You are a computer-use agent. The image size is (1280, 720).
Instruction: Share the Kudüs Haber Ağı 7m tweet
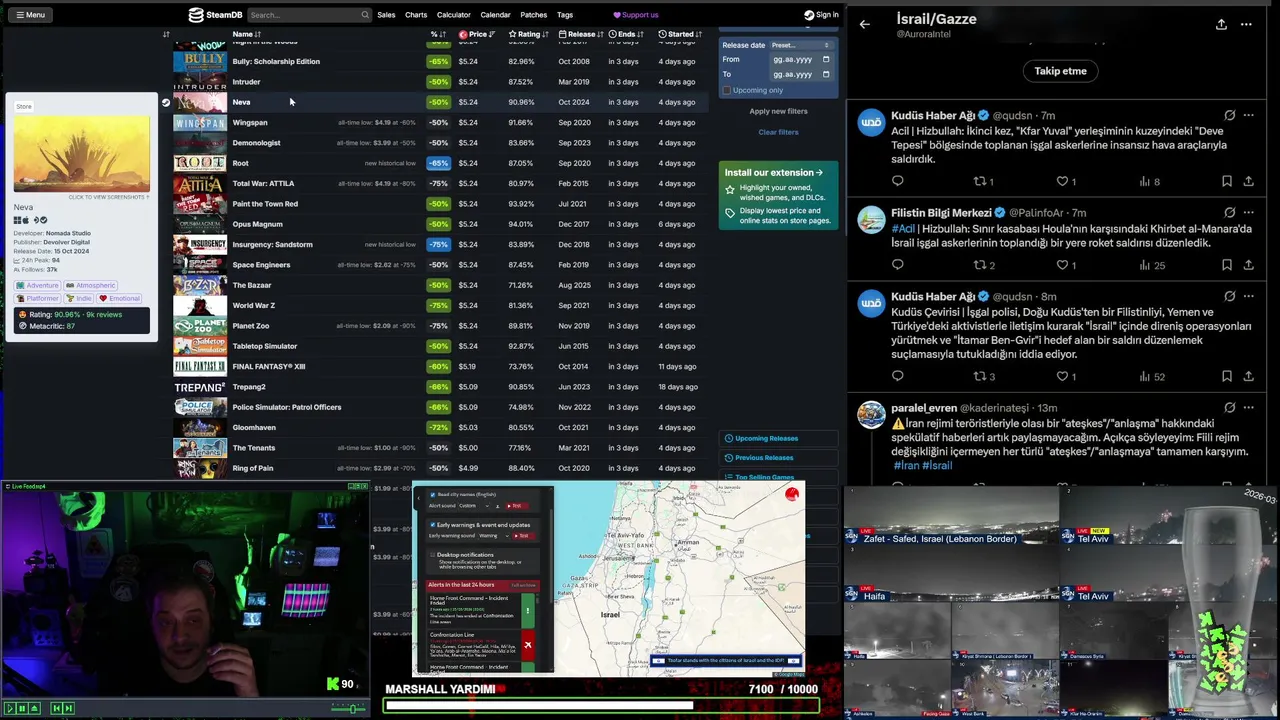pyautogui.click(x=1248, y=181)
